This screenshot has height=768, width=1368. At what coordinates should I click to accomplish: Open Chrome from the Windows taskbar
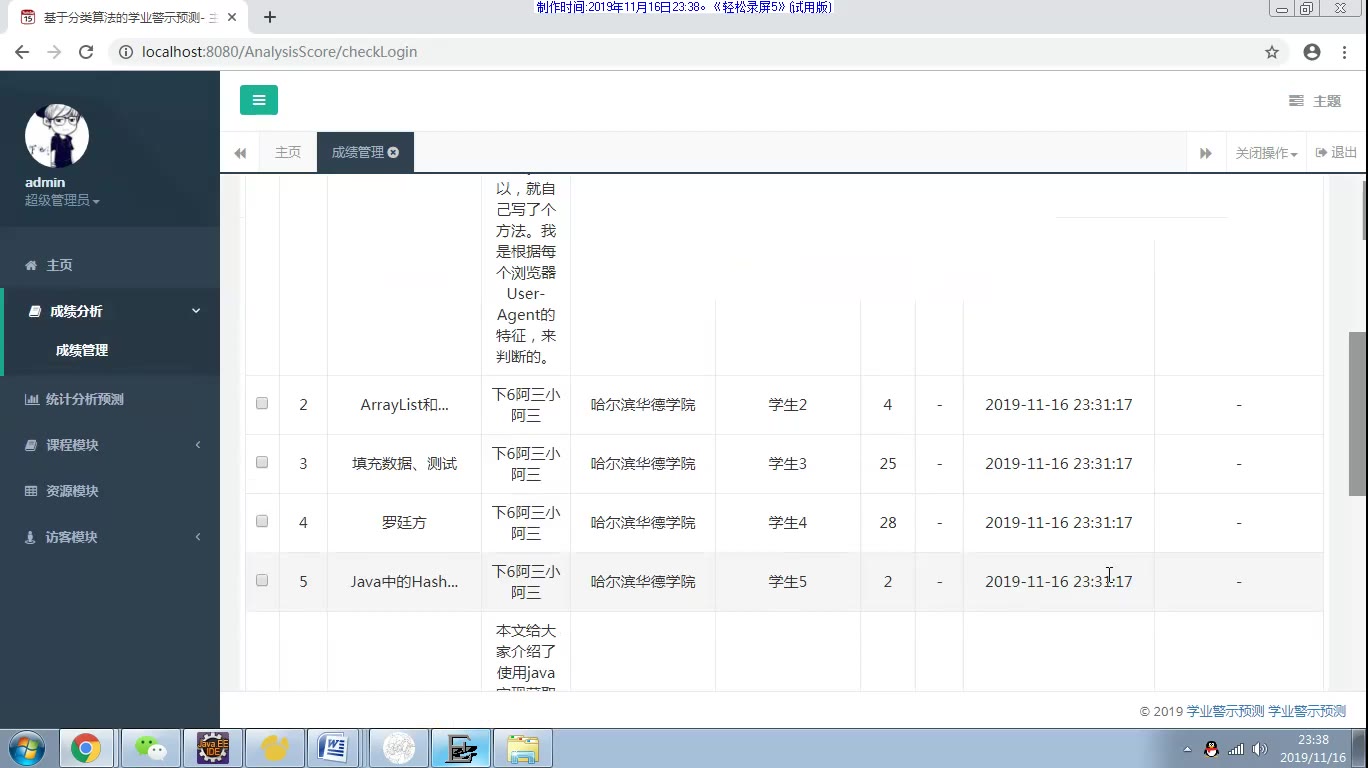(85, 748)
